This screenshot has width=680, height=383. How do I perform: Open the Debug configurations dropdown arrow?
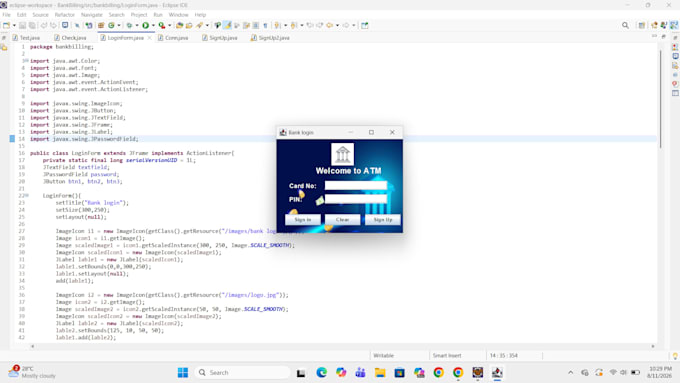point(137,26)
